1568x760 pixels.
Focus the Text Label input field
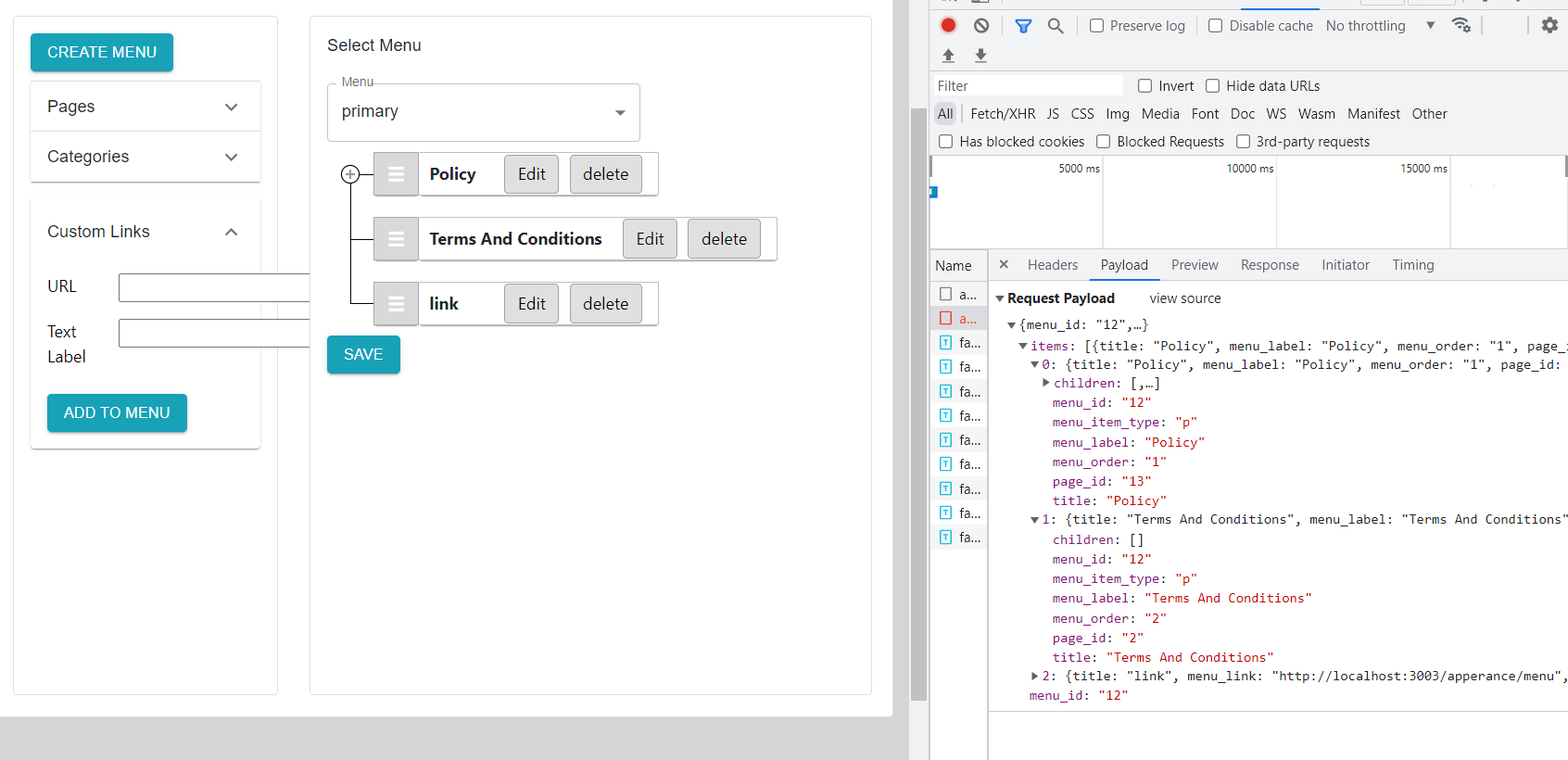214,333
